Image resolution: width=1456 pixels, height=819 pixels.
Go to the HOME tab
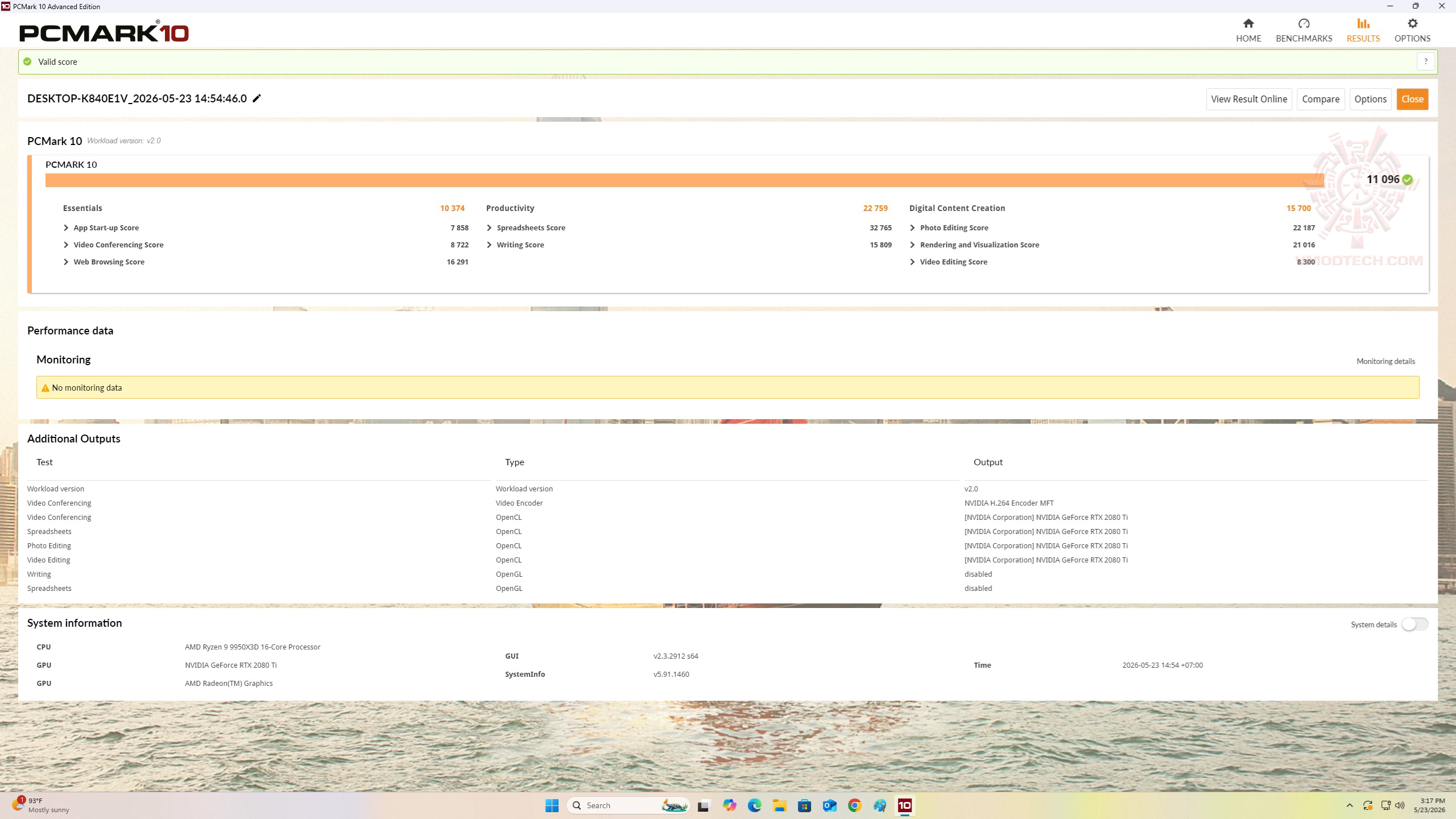[x=1248, y=30]
